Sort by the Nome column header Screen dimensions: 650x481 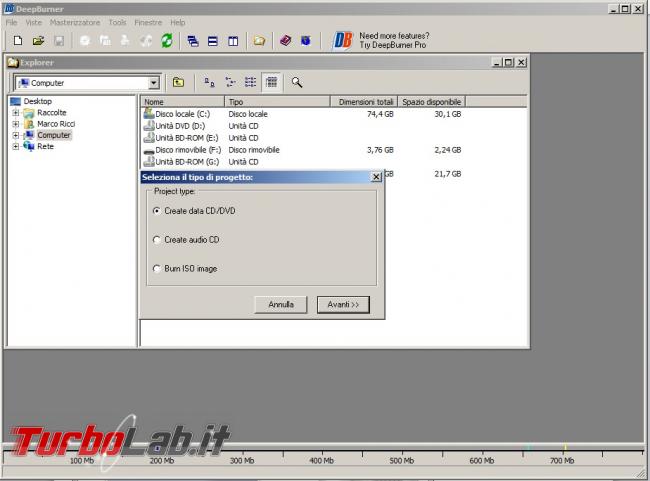coord(182,102)
